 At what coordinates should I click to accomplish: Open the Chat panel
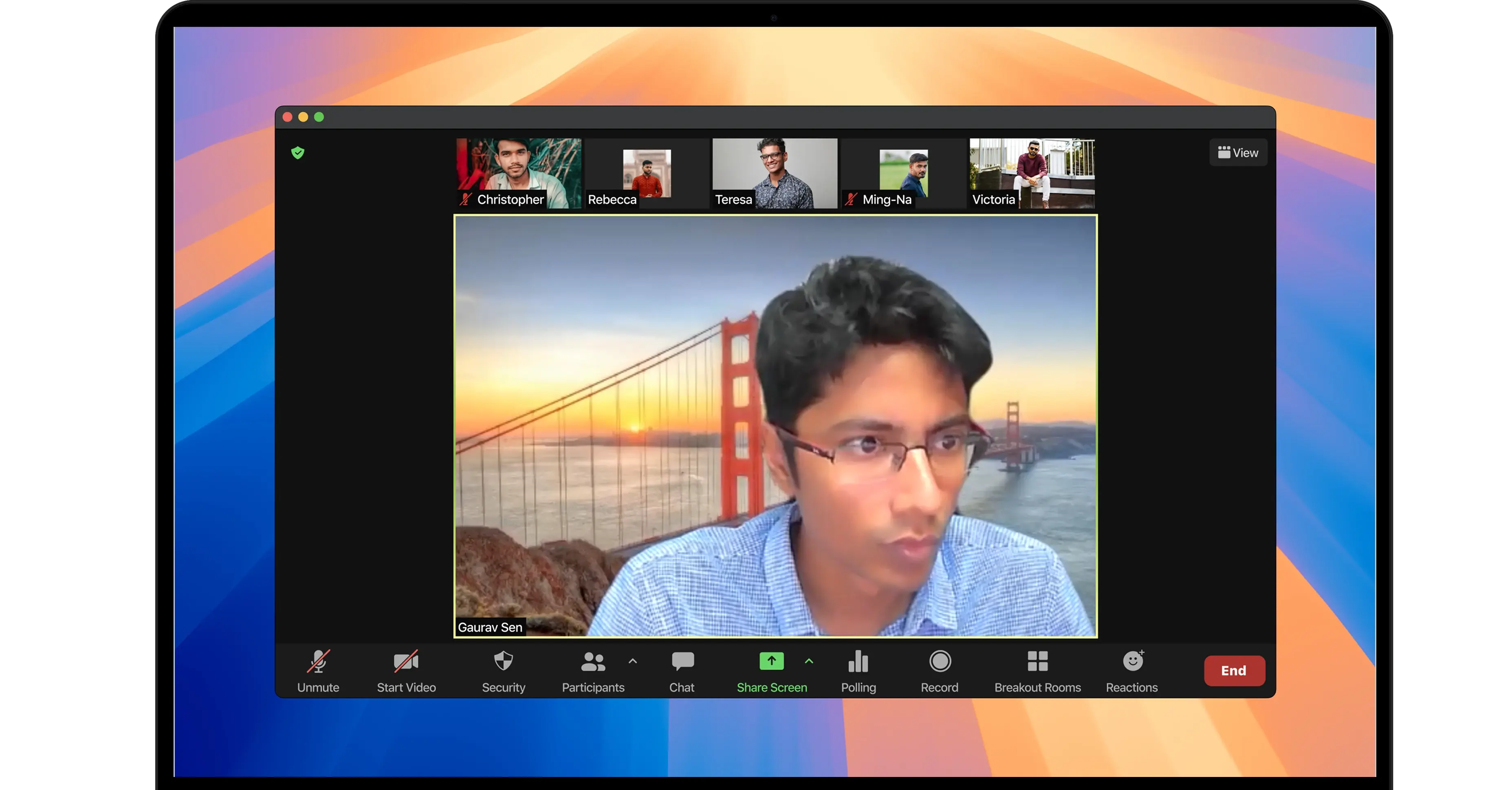click(682, 662)
